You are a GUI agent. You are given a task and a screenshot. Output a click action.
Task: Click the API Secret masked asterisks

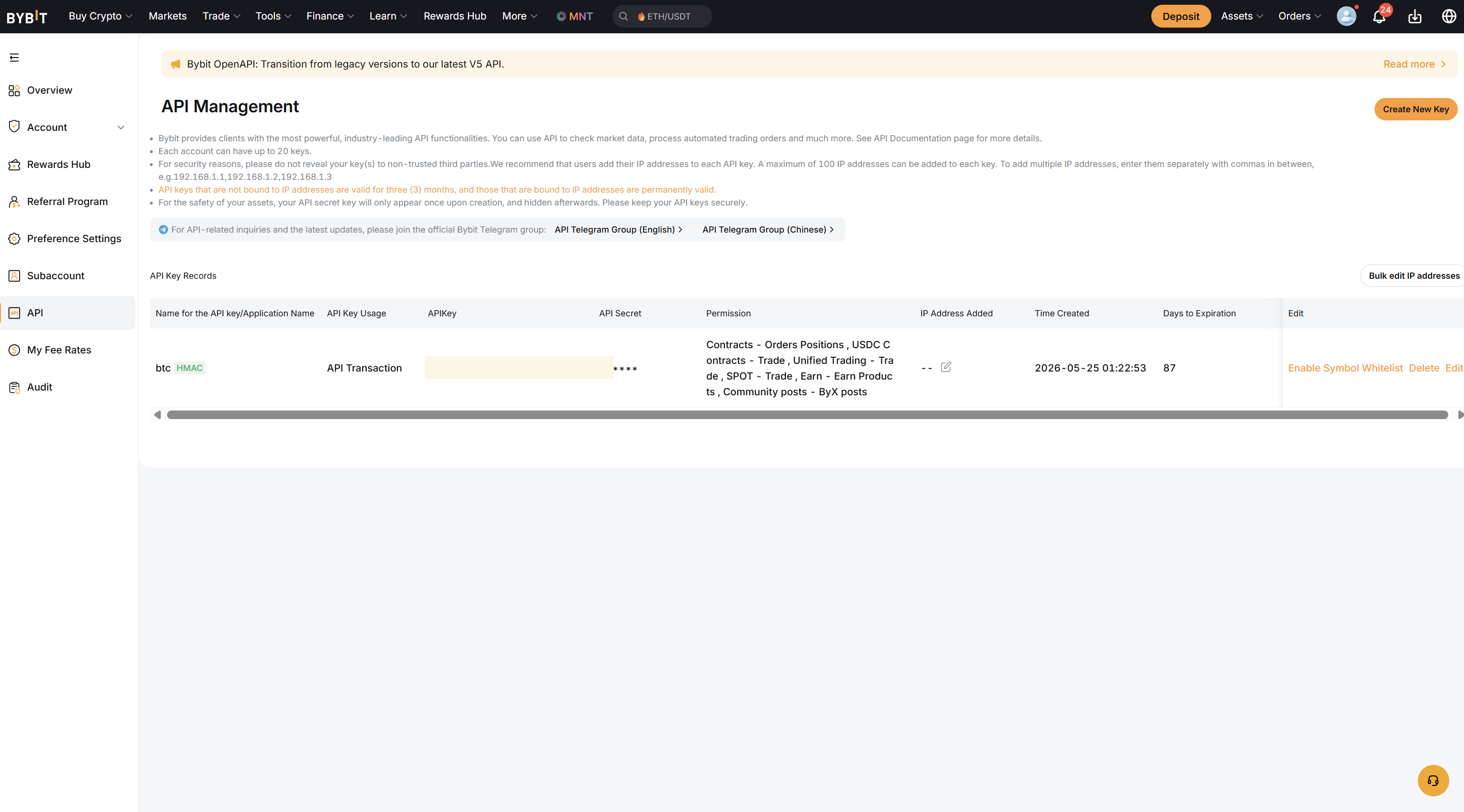click(x=625, y=369)
